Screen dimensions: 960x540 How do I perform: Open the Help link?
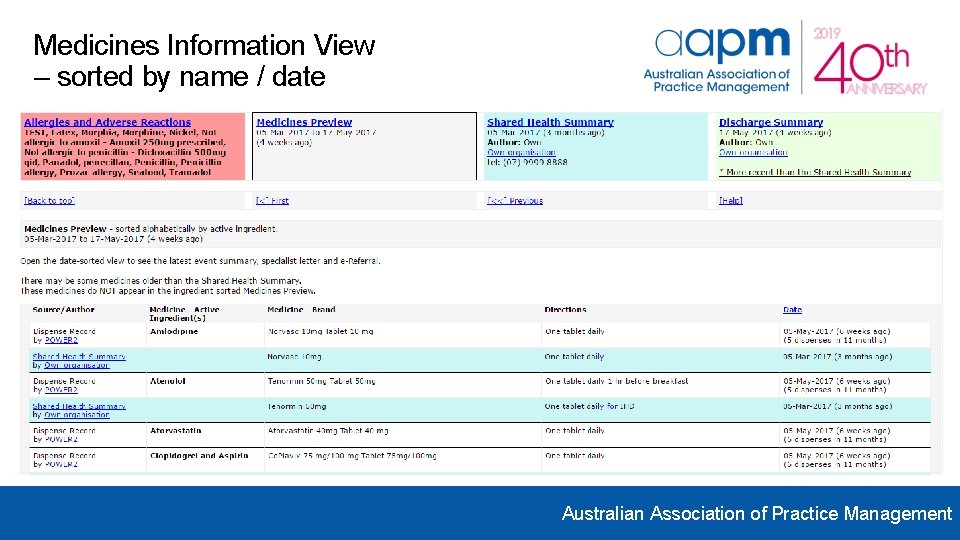730,200
